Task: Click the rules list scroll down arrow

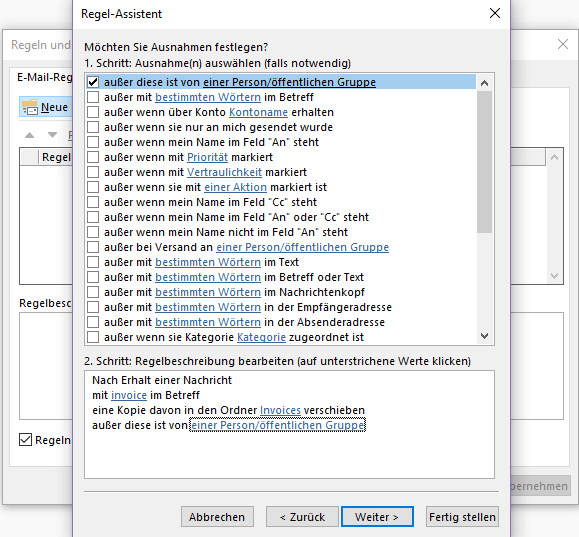Action: pos(554,276)
